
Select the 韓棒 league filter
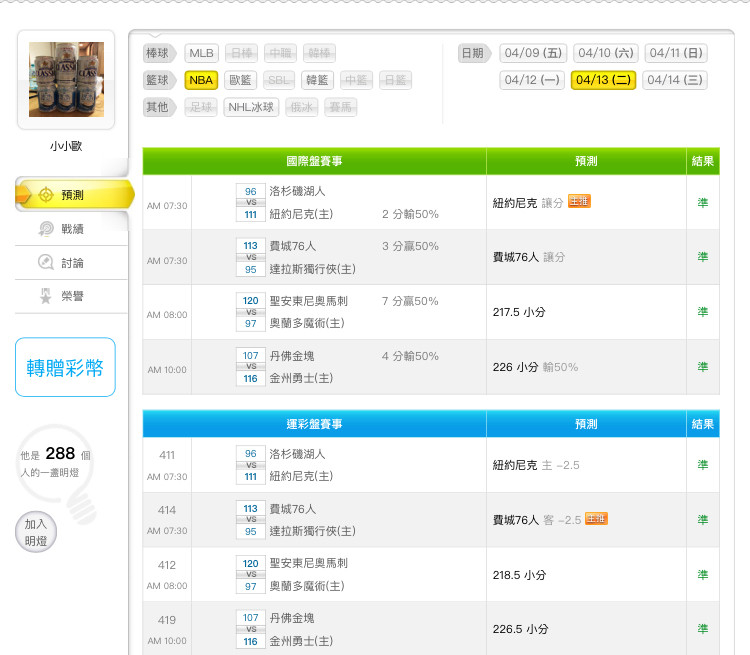pyautogui.click(x=319, y=53)
